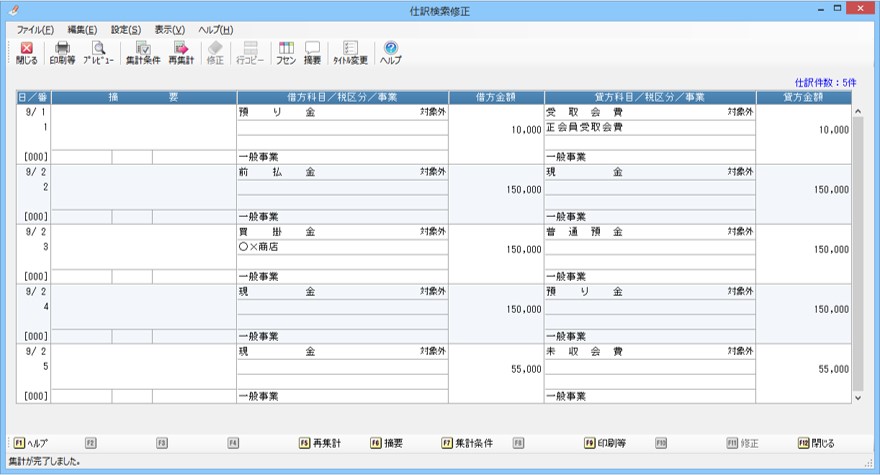880x475 pixels.
Task: Open タイトル変更 in the toolbar
Action: (350, 52)
